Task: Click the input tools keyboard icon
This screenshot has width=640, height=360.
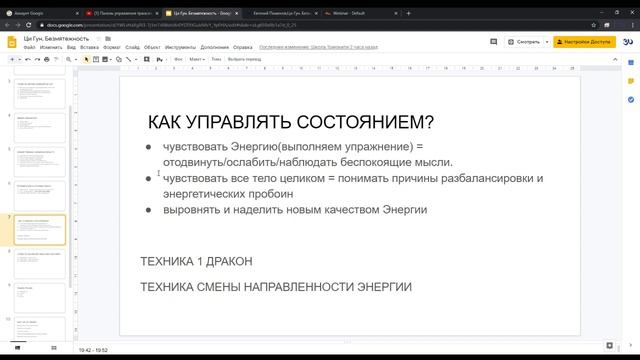Action: [159, 59]
